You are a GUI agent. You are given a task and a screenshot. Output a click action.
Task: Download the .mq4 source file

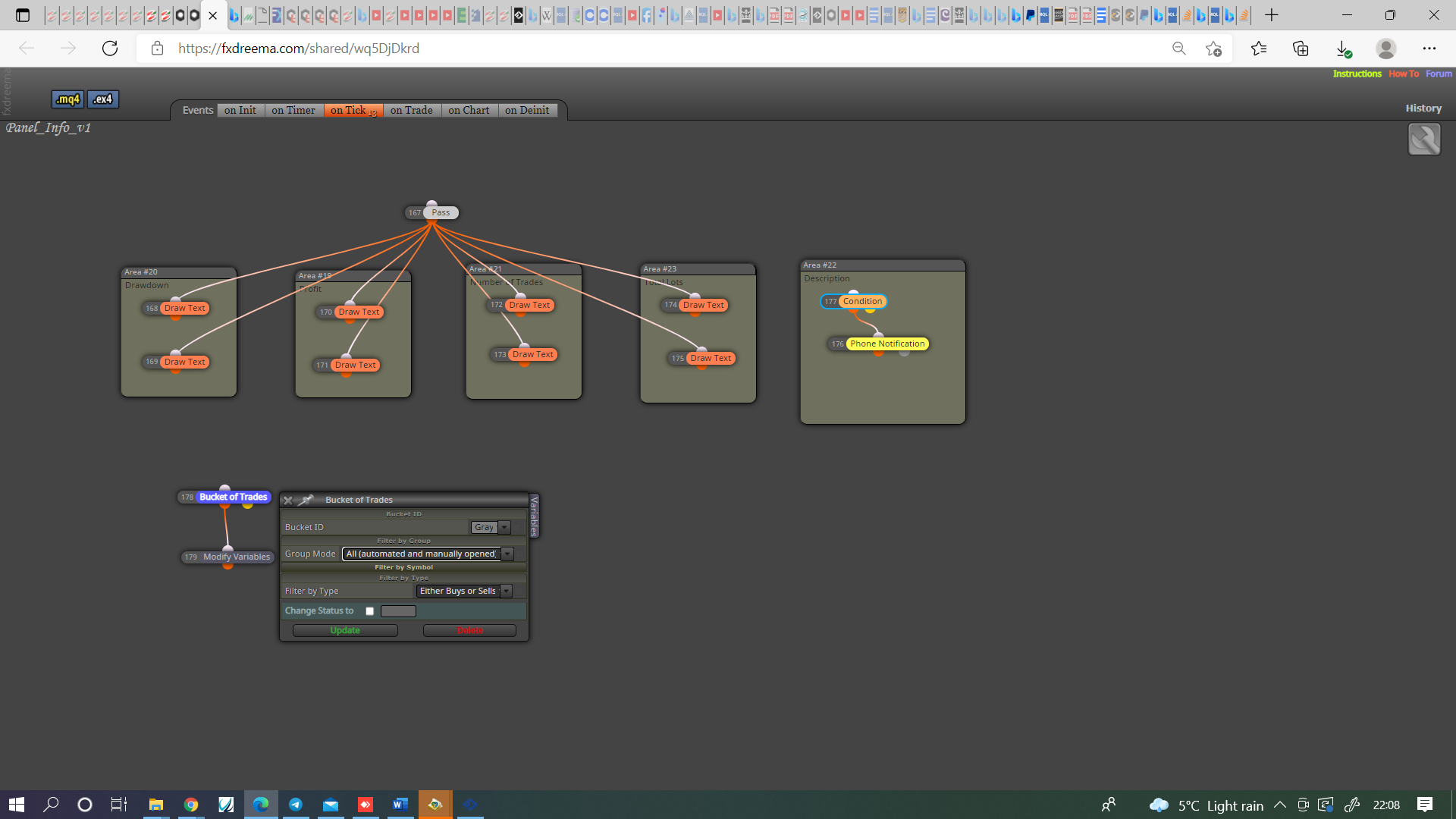coord(67,99)
